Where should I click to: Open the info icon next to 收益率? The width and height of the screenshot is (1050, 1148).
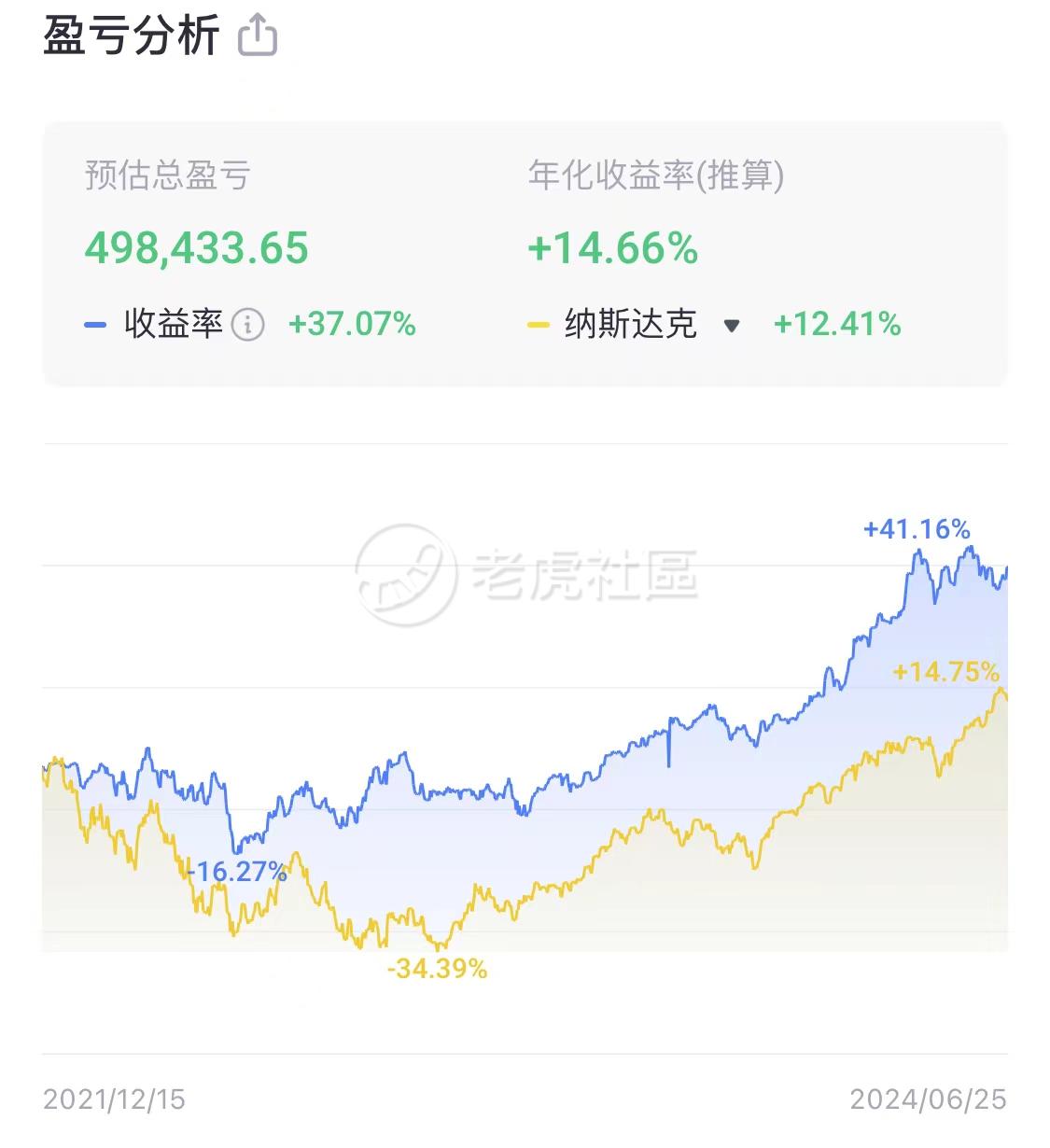247,325
